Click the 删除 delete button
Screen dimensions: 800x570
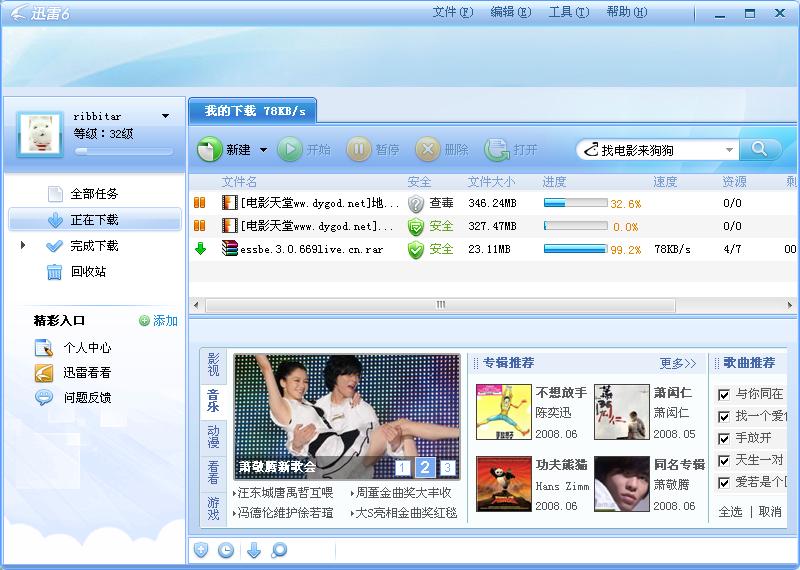pos(442,150)
